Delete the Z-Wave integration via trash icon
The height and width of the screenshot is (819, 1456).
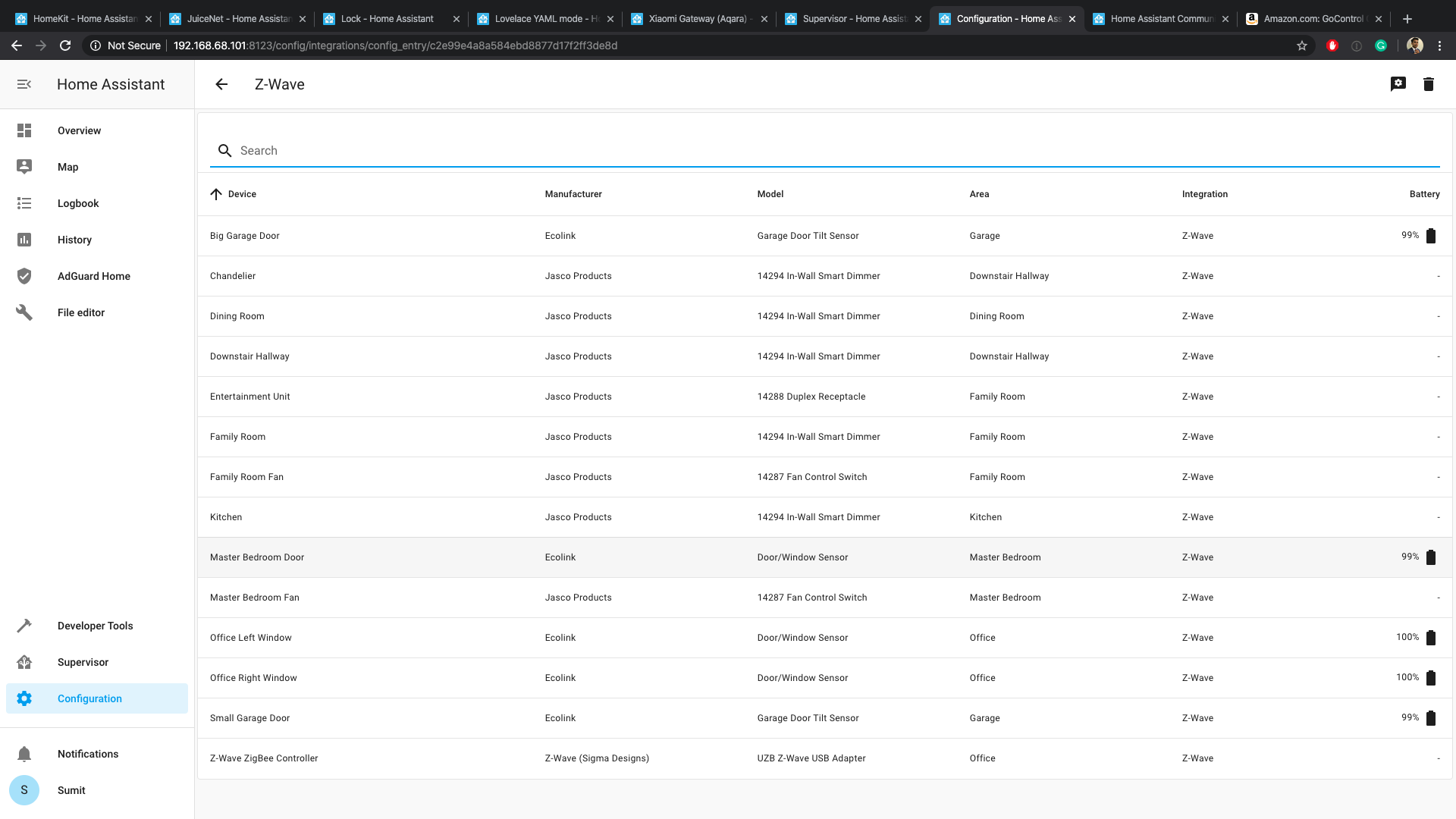tap(1429, 84)
